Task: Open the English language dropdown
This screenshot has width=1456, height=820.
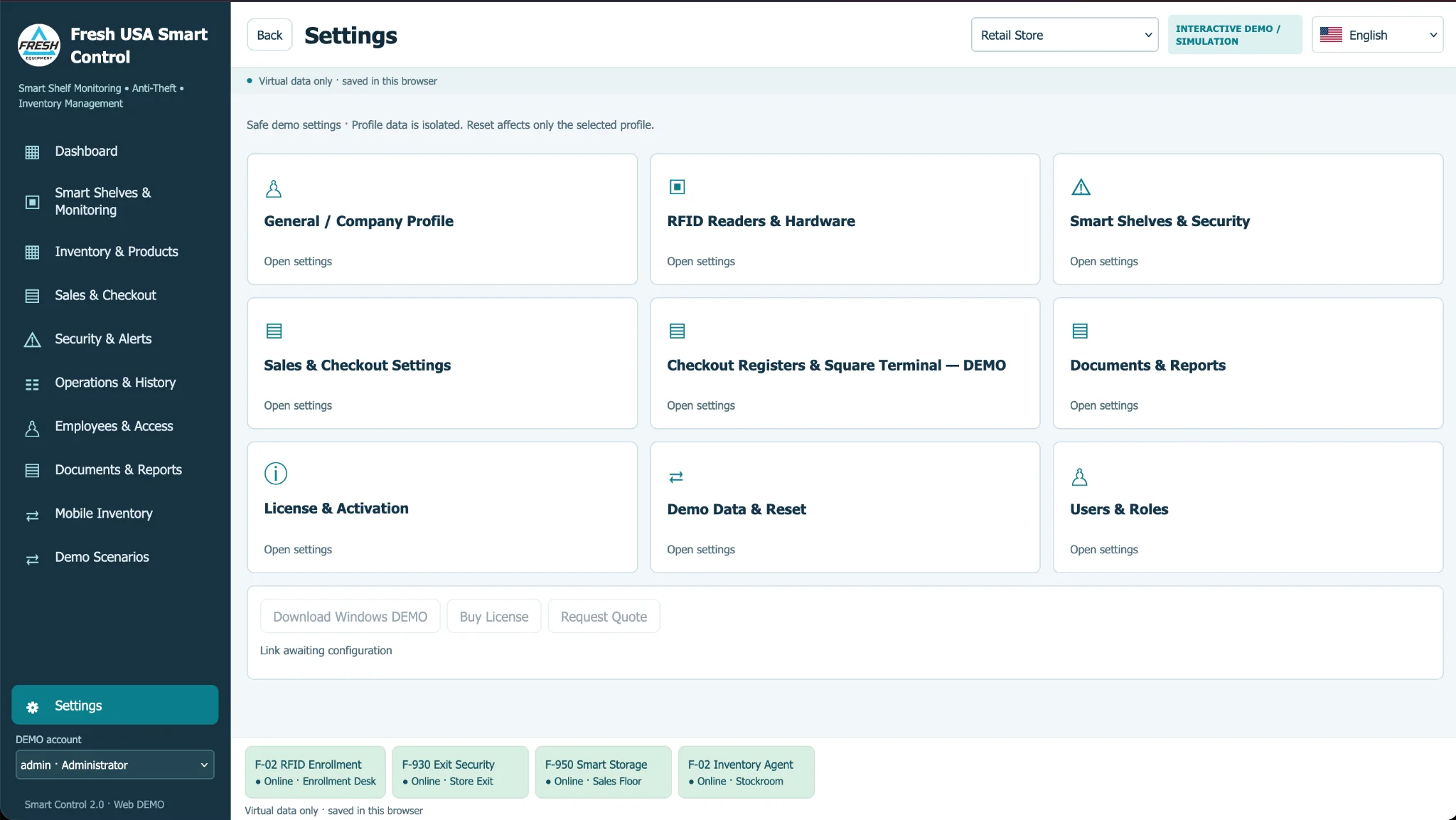Action: point(1377,35)
